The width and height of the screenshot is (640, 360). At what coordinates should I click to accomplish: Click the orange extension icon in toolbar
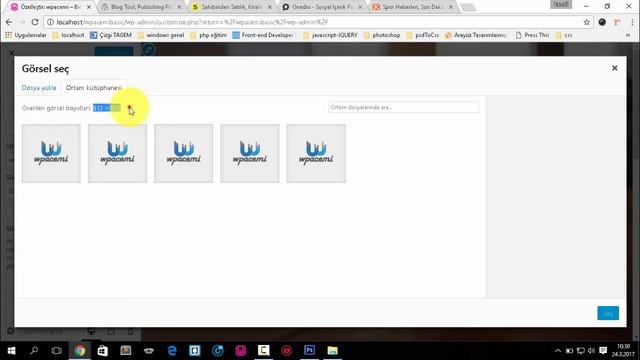[x=617, y=22]
